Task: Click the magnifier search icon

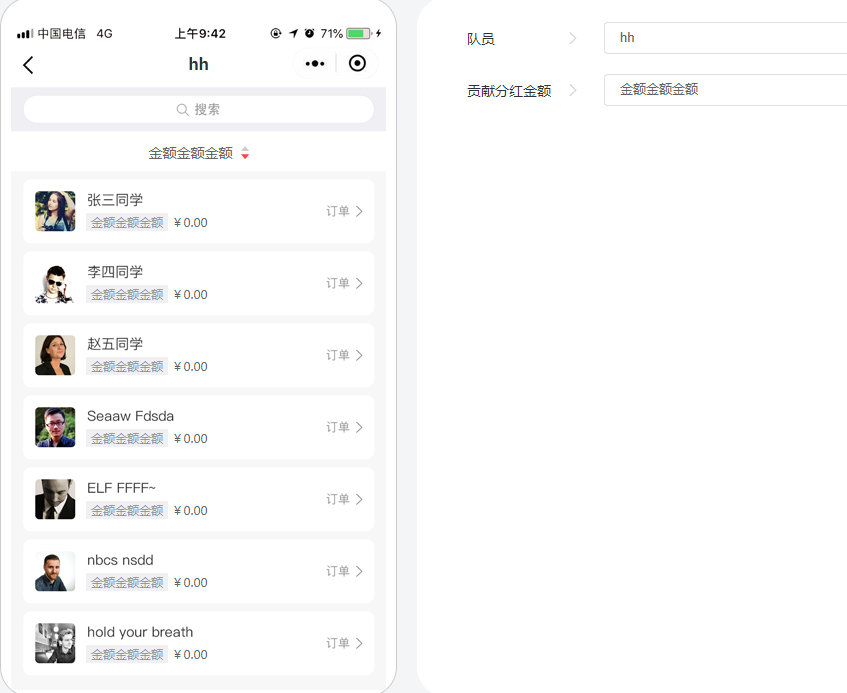Action: click(183, 110)
